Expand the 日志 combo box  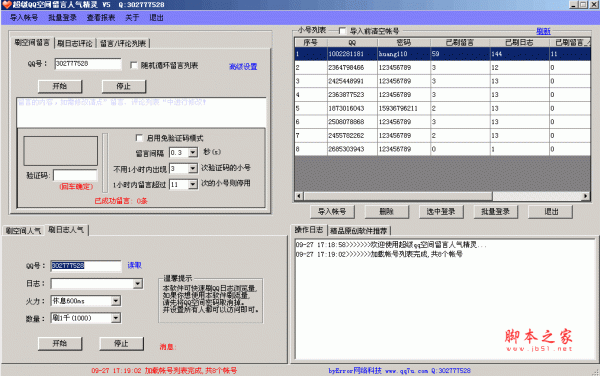[138, 283]
